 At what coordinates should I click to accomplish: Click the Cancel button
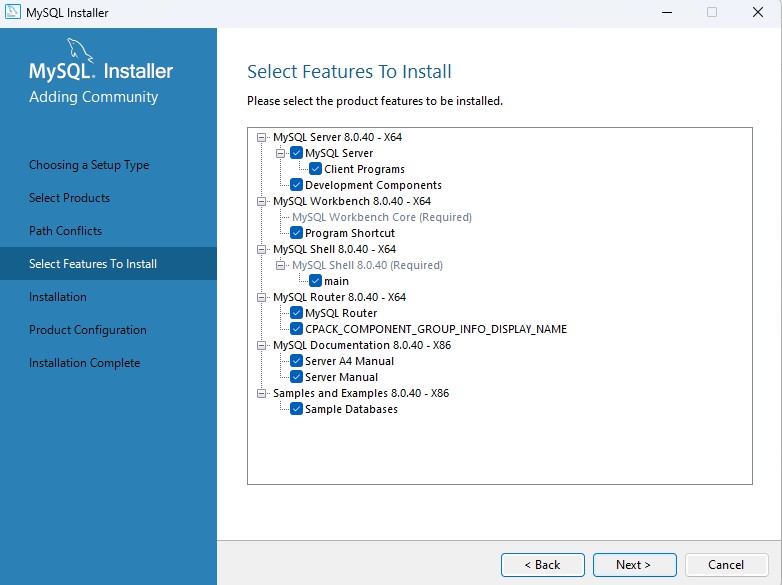[x=726, y=565]
